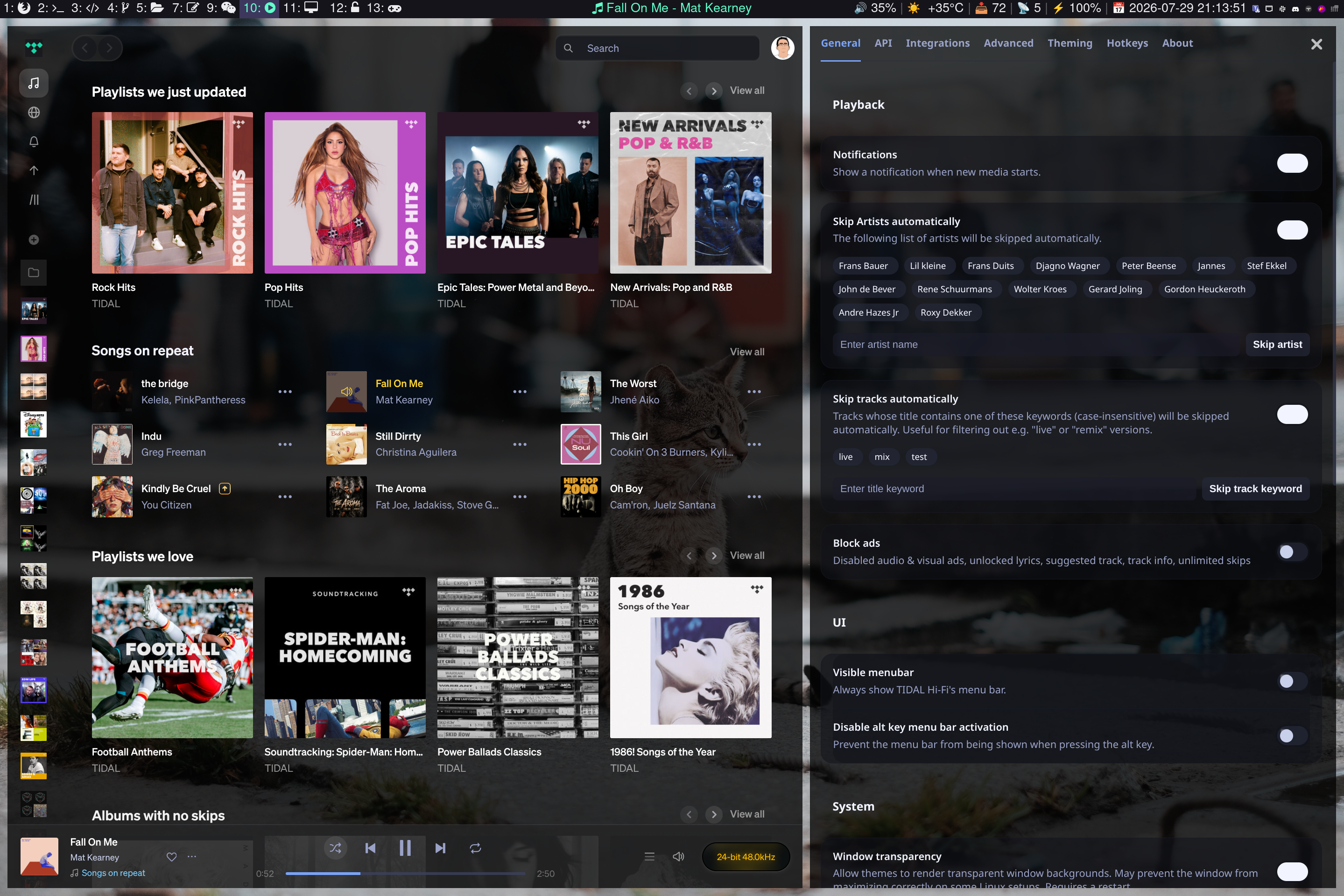1344x896 pixels.
Task: Click the Skip artist button
Action: 1277,345
